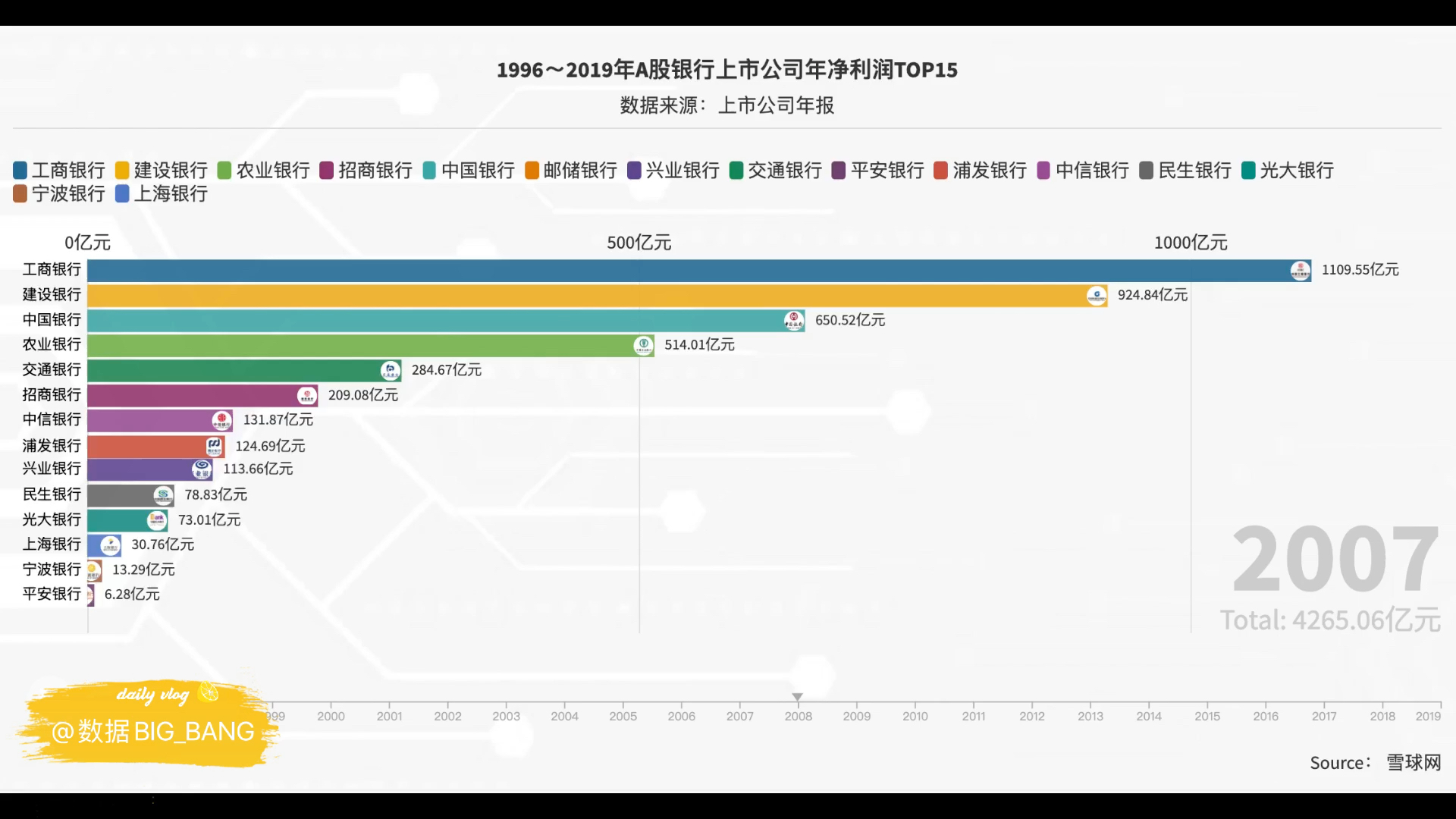This screenshot has height=819, width=1456.
Task: Click the 建设银行 logo at bar end
Action: (1097, 295)
